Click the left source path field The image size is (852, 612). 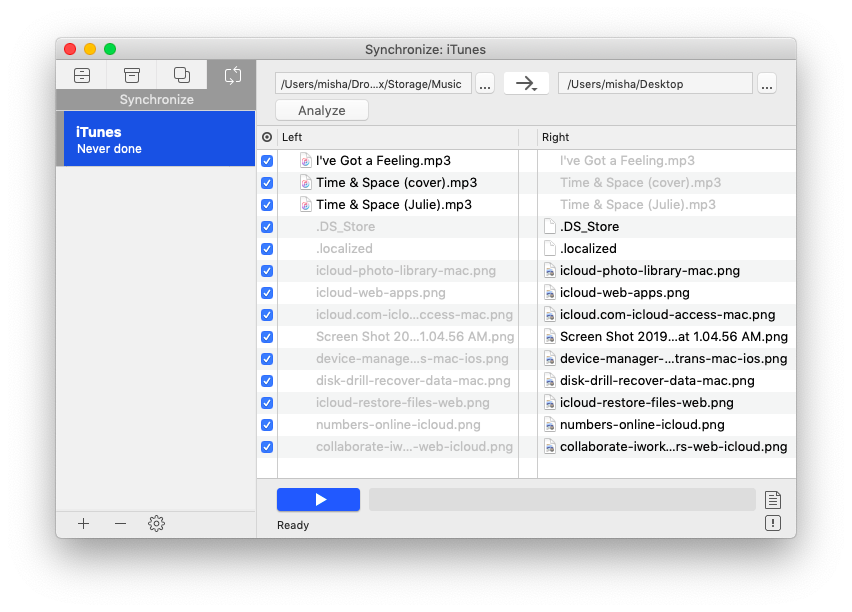[x=373, y=84]
